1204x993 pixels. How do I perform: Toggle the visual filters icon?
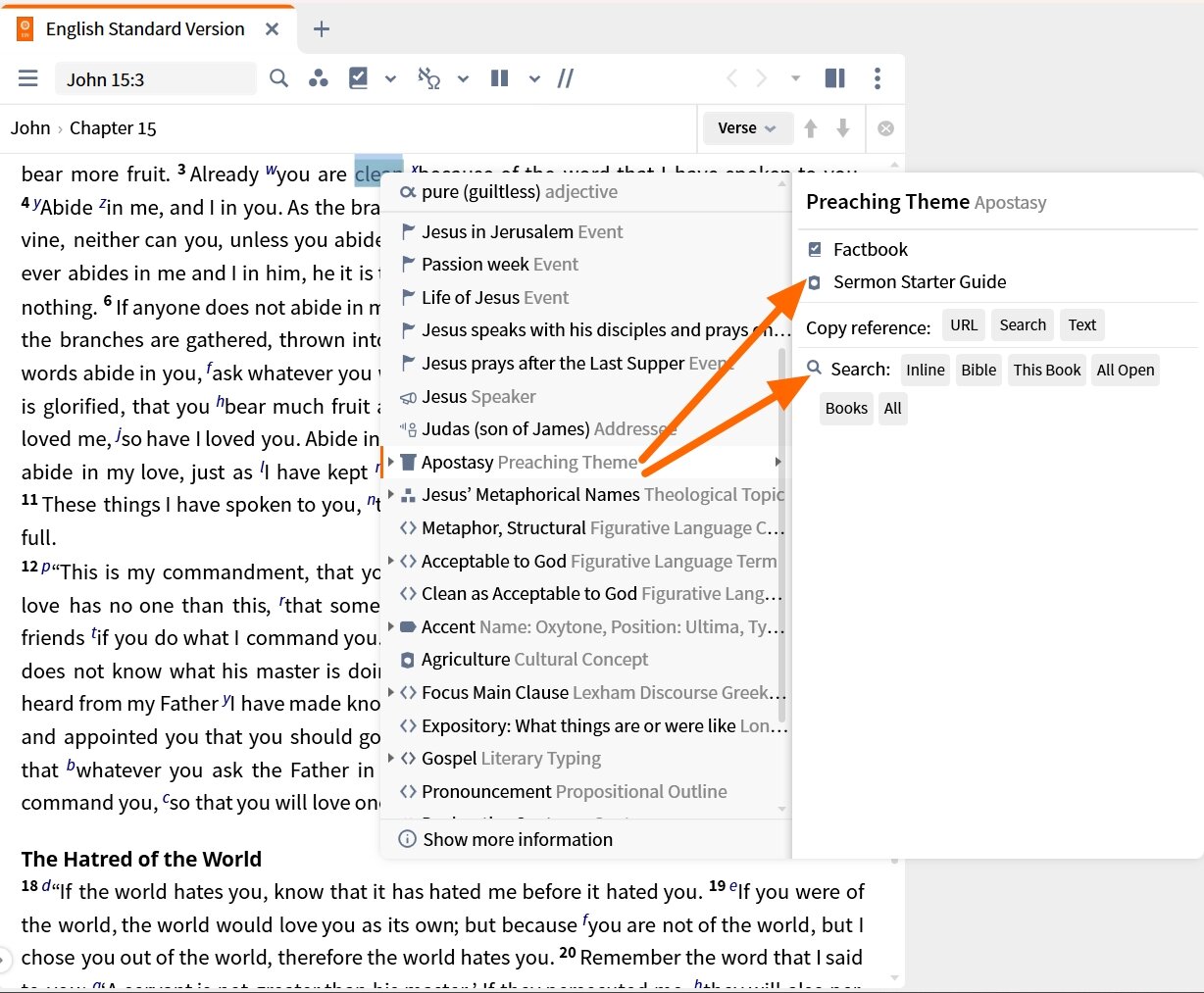pos(428,78)
